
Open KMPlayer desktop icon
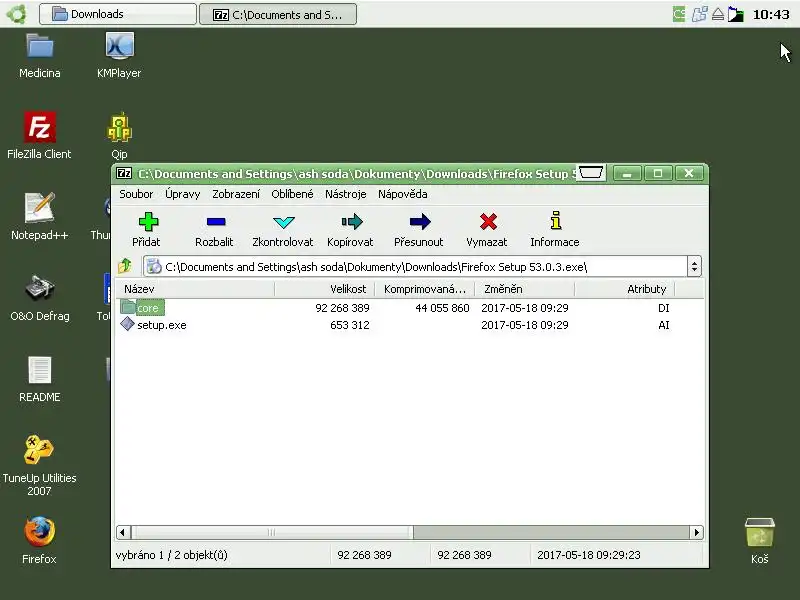[119, 46]
